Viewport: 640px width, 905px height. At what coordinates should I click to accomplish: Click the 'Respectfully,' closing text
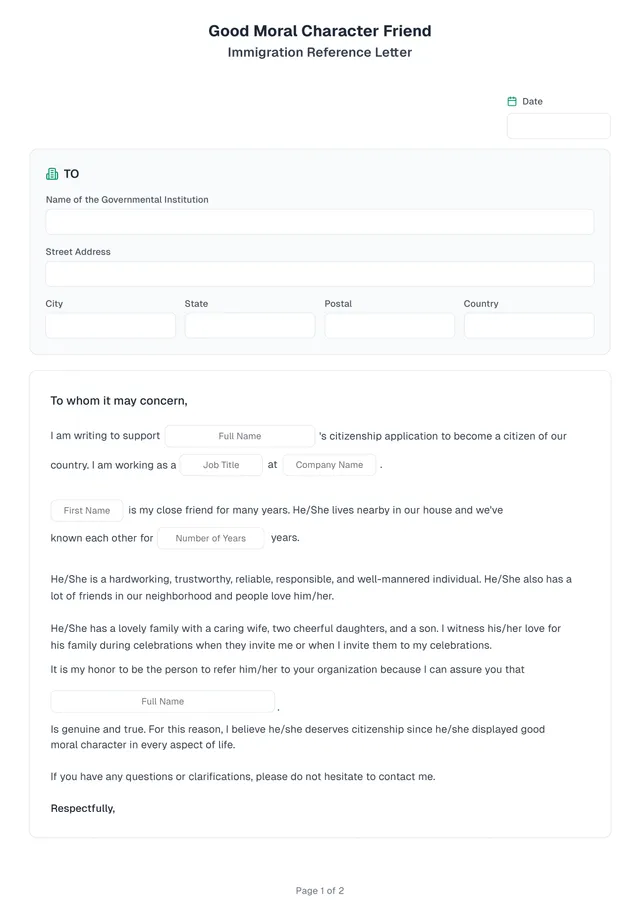coord(83,808)
